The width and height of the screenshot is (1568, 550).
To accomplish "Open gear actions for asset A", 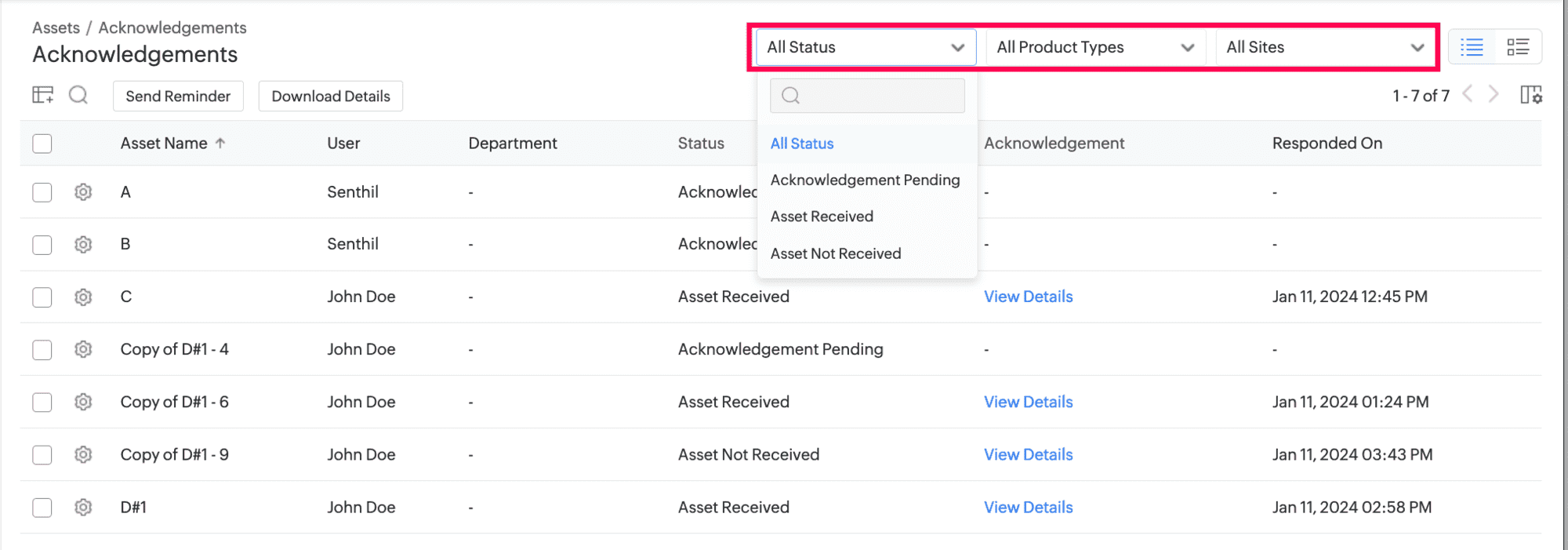I will click(x=83, y=192).
